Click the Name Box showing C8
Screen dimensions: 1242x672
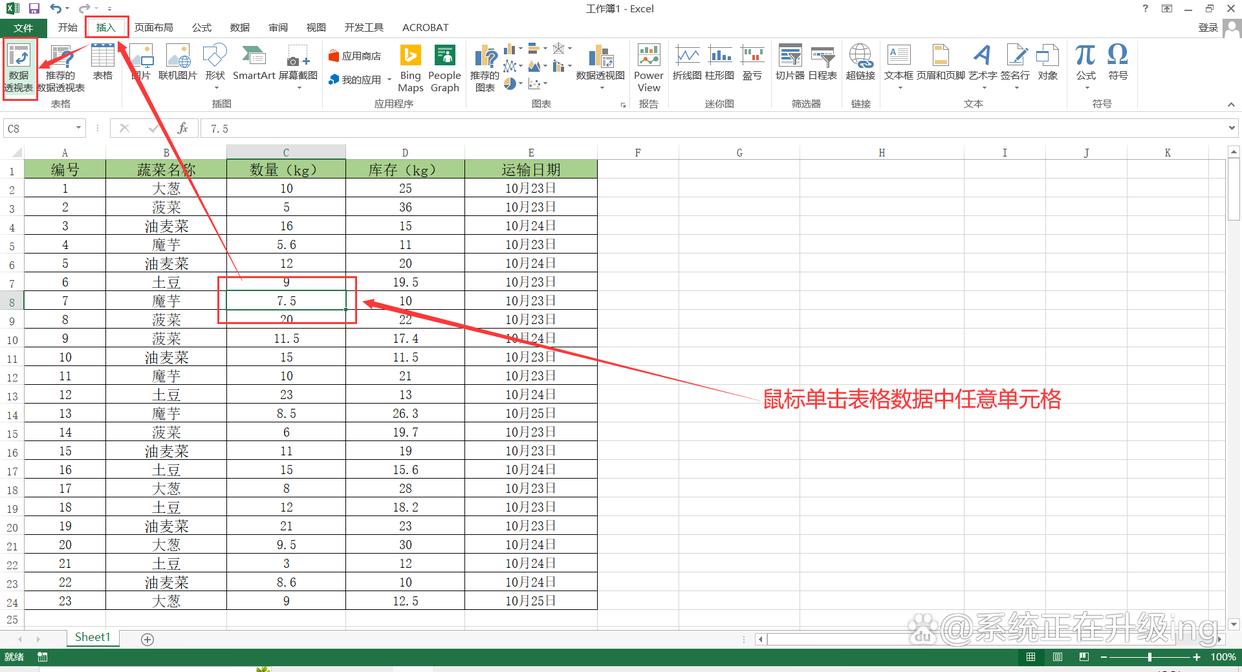click(38, 128)
